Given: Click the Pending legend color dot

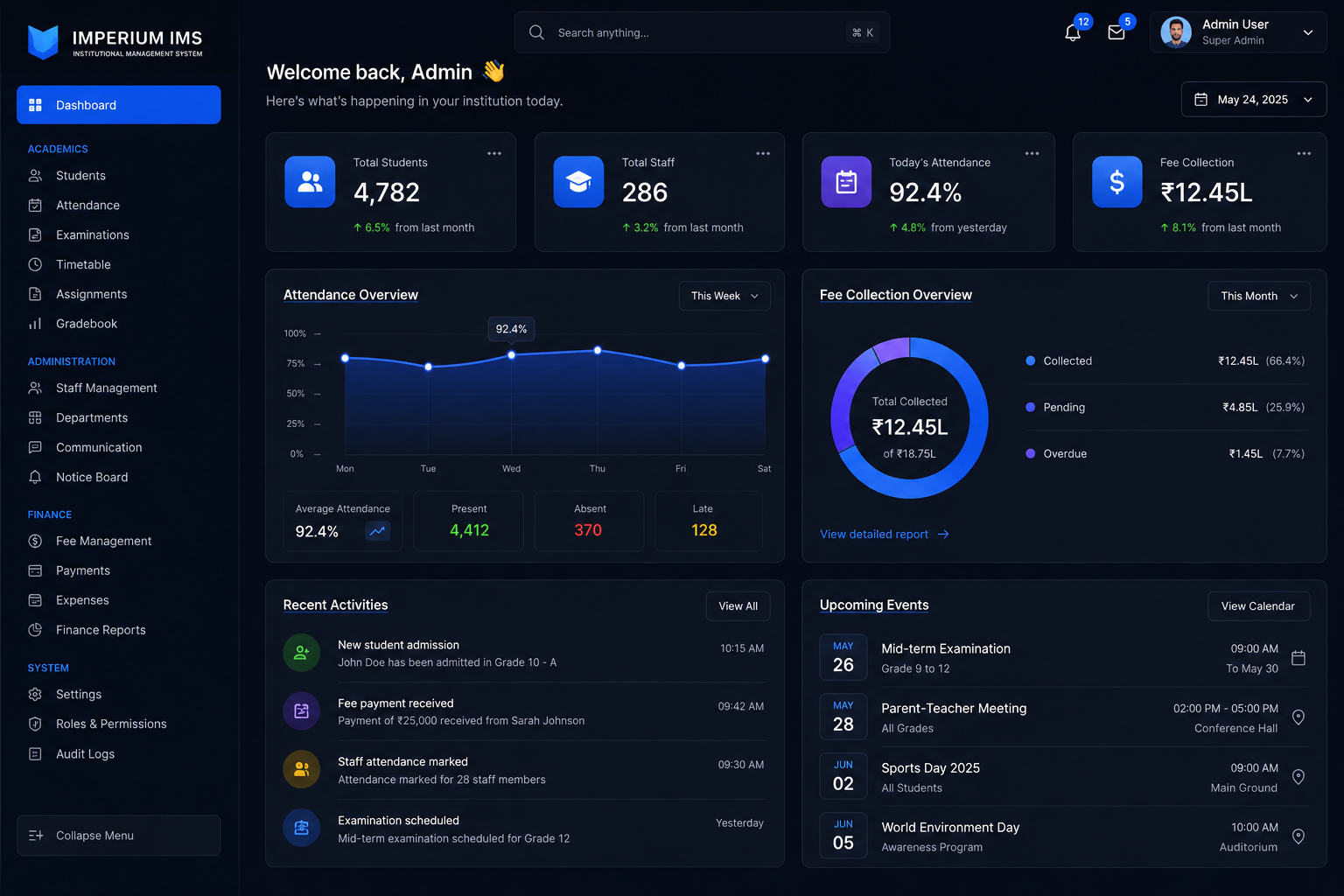Looking at the screenshot, I should click(1031, 407).
